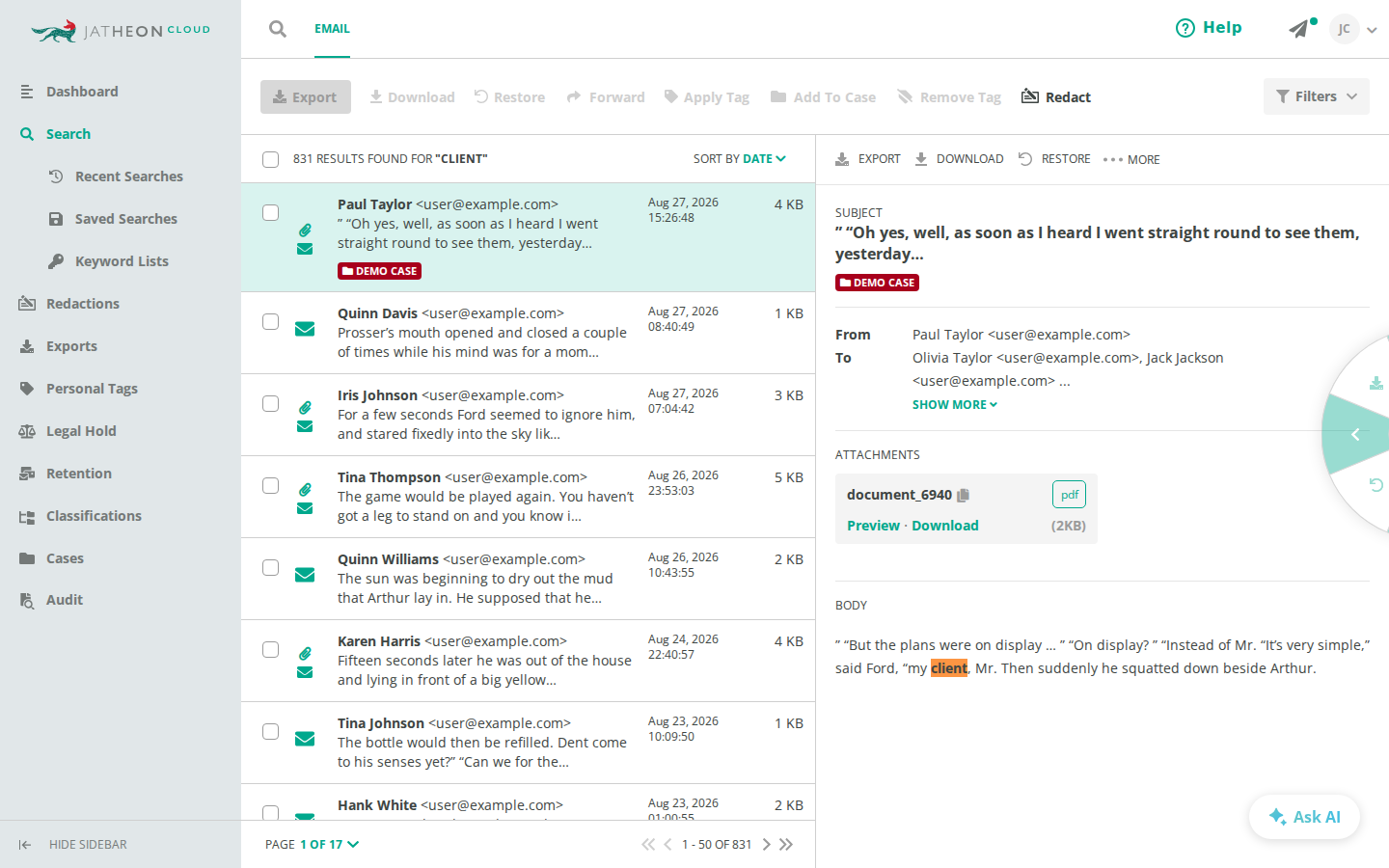Click attachment clip icon on Paul Taylor email
1389x868 pixels.
pos(305,230)
